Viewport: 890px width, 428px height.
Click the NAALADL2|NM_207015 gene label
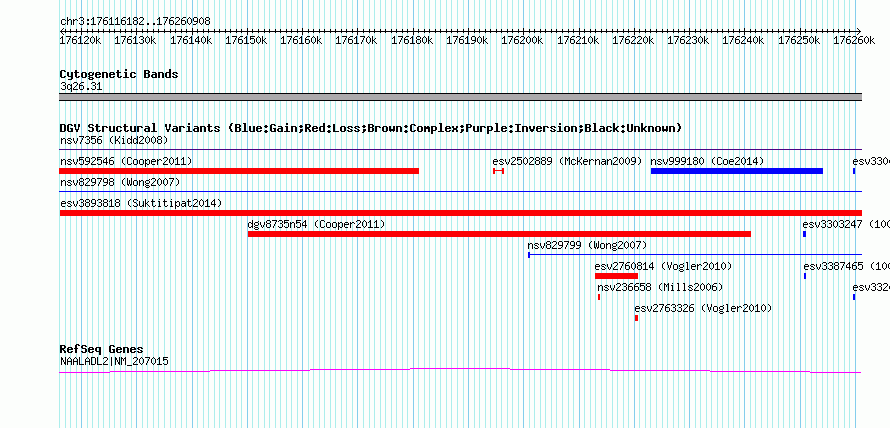[114, 361]
